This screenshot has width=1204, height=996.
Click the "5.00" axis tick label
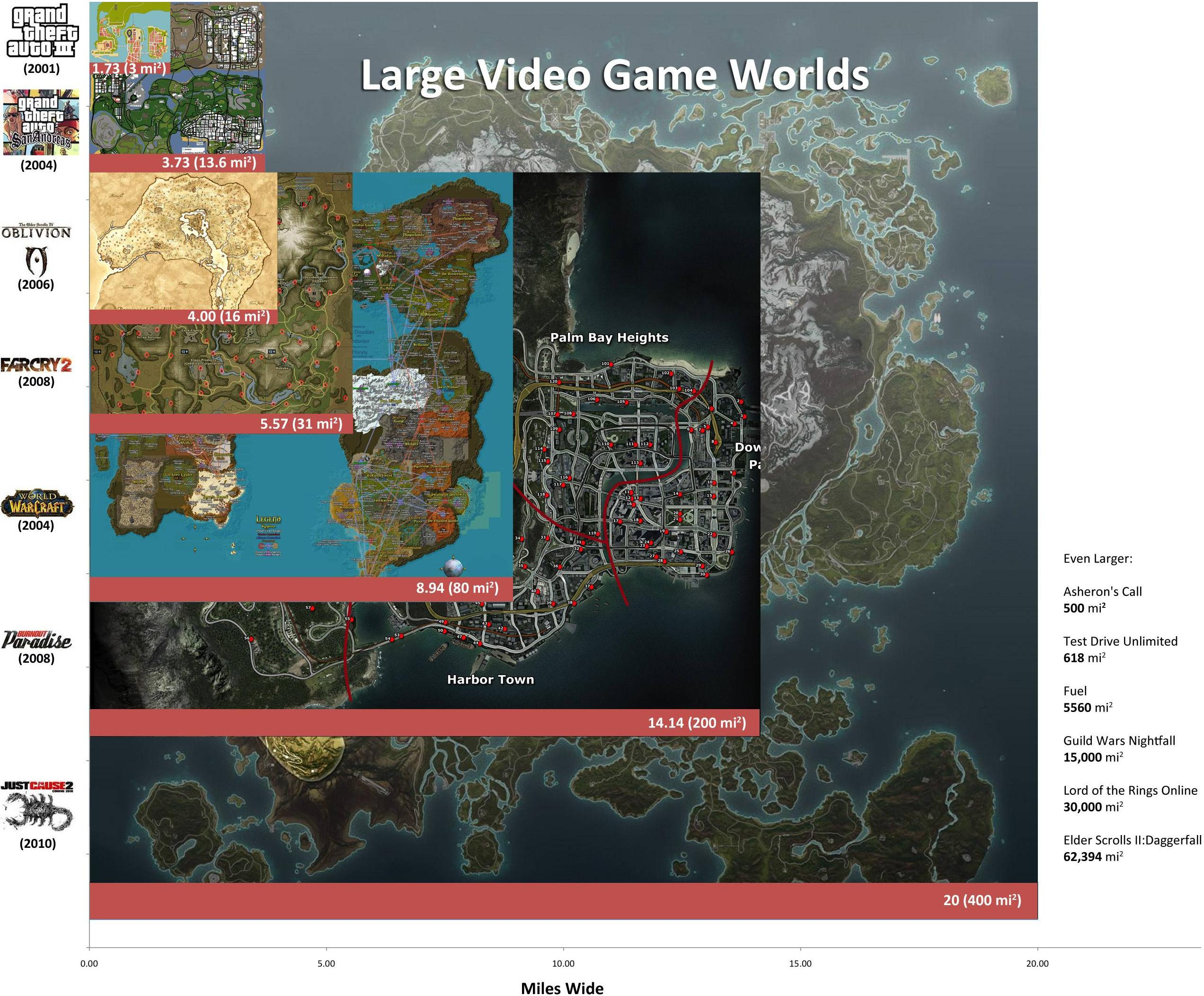(x=326, y=963)
